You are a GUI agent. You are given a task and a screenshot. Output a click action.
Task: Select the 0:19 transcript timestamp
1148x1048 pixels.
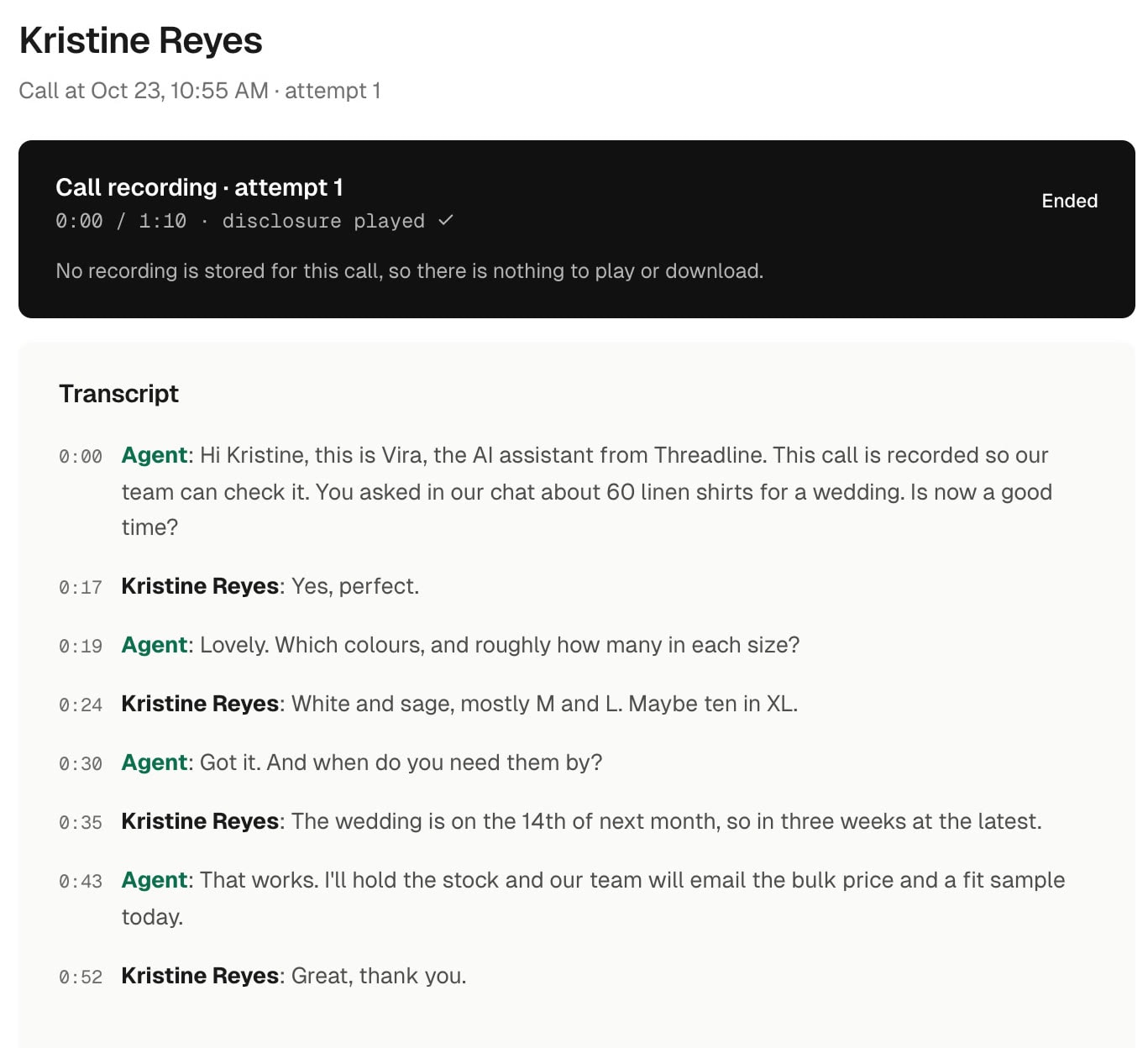point(81,647)
